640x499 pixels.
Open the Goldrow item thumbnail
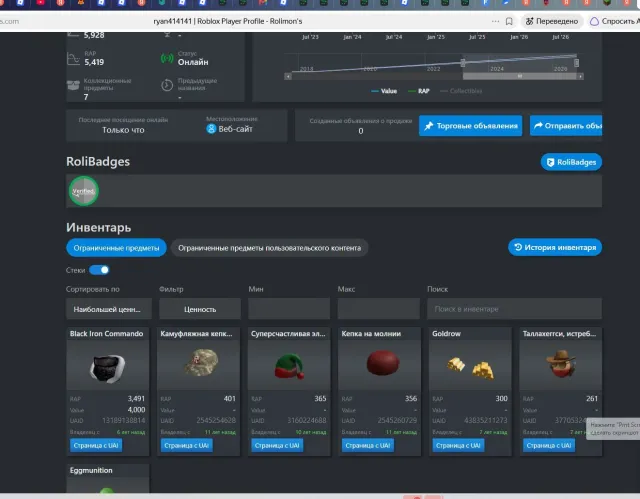[470, 366]
